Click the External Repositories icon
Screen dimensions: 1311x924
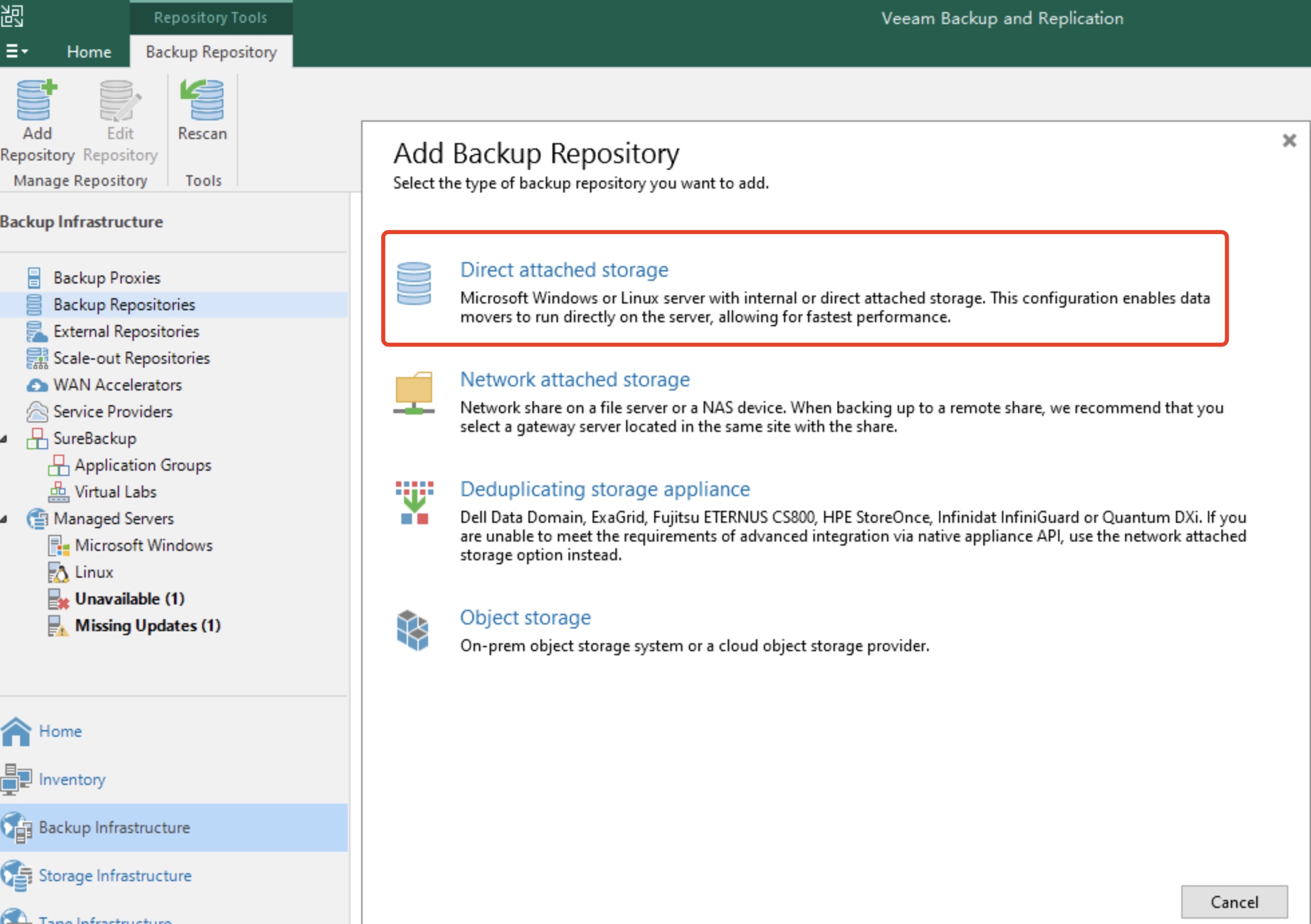click(x=36, y=331)
